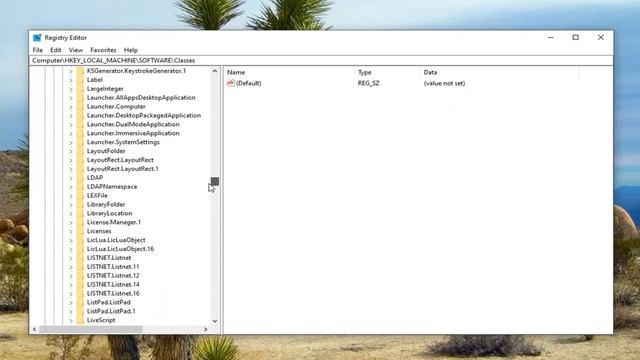Image resolution: width=640 pixels, height=360 pixels.
Task: Expand the LISTNET.Listnet.12 key
Action: click(71, 276)
